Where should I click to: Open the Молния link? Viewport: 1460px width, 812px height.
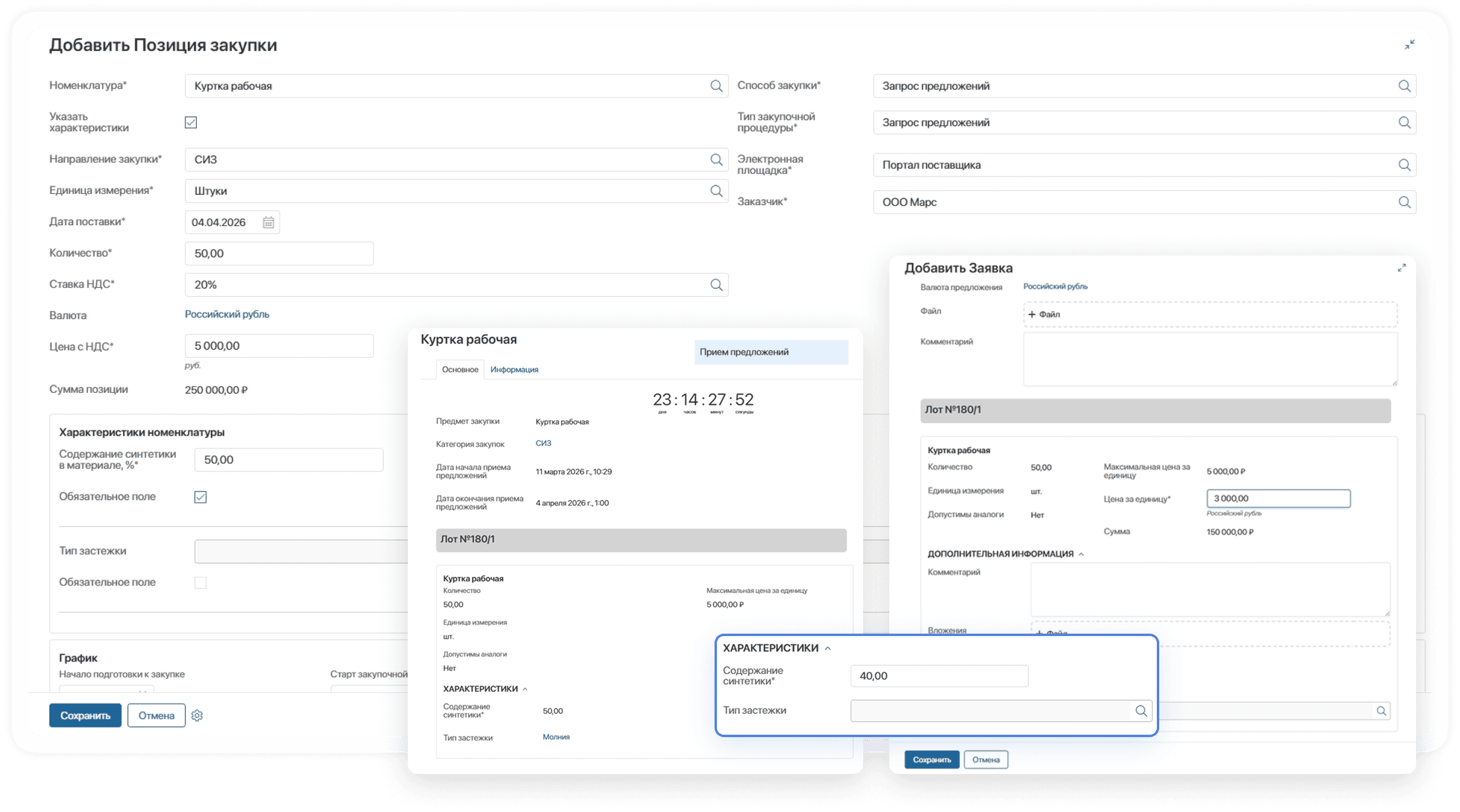click(556, 737)
